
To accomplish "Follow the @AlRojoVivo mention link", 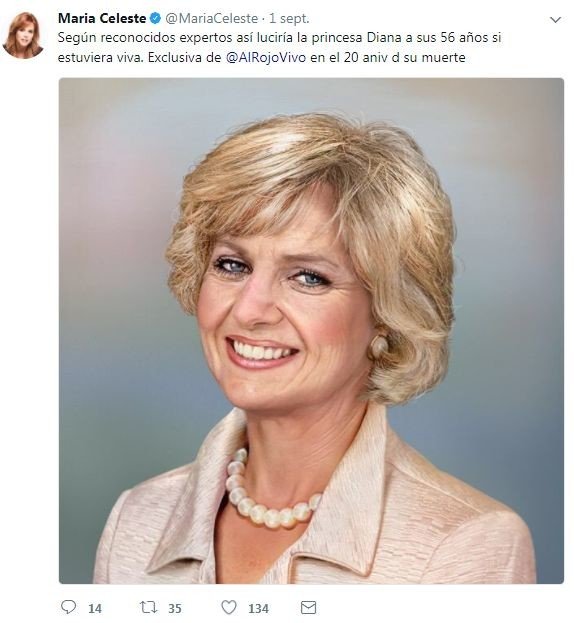I will [266, 58].
